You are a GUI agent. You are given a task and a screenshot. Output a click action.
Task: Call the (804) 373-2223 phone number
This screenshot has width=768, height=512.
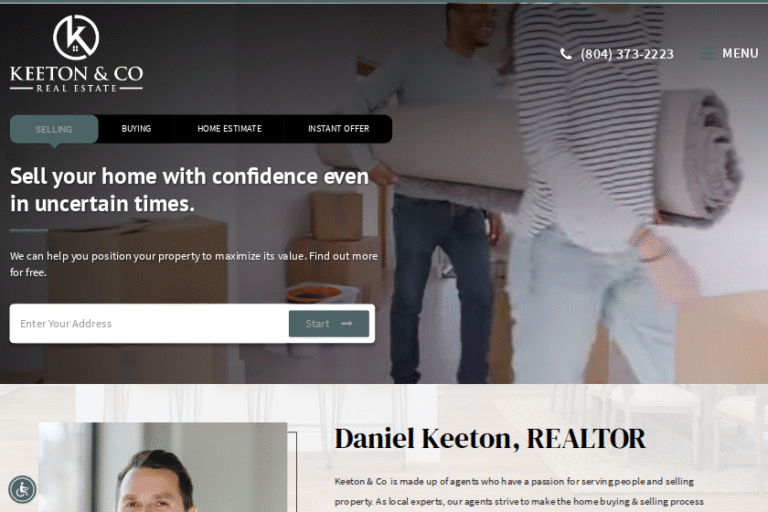tap(627, 54)
